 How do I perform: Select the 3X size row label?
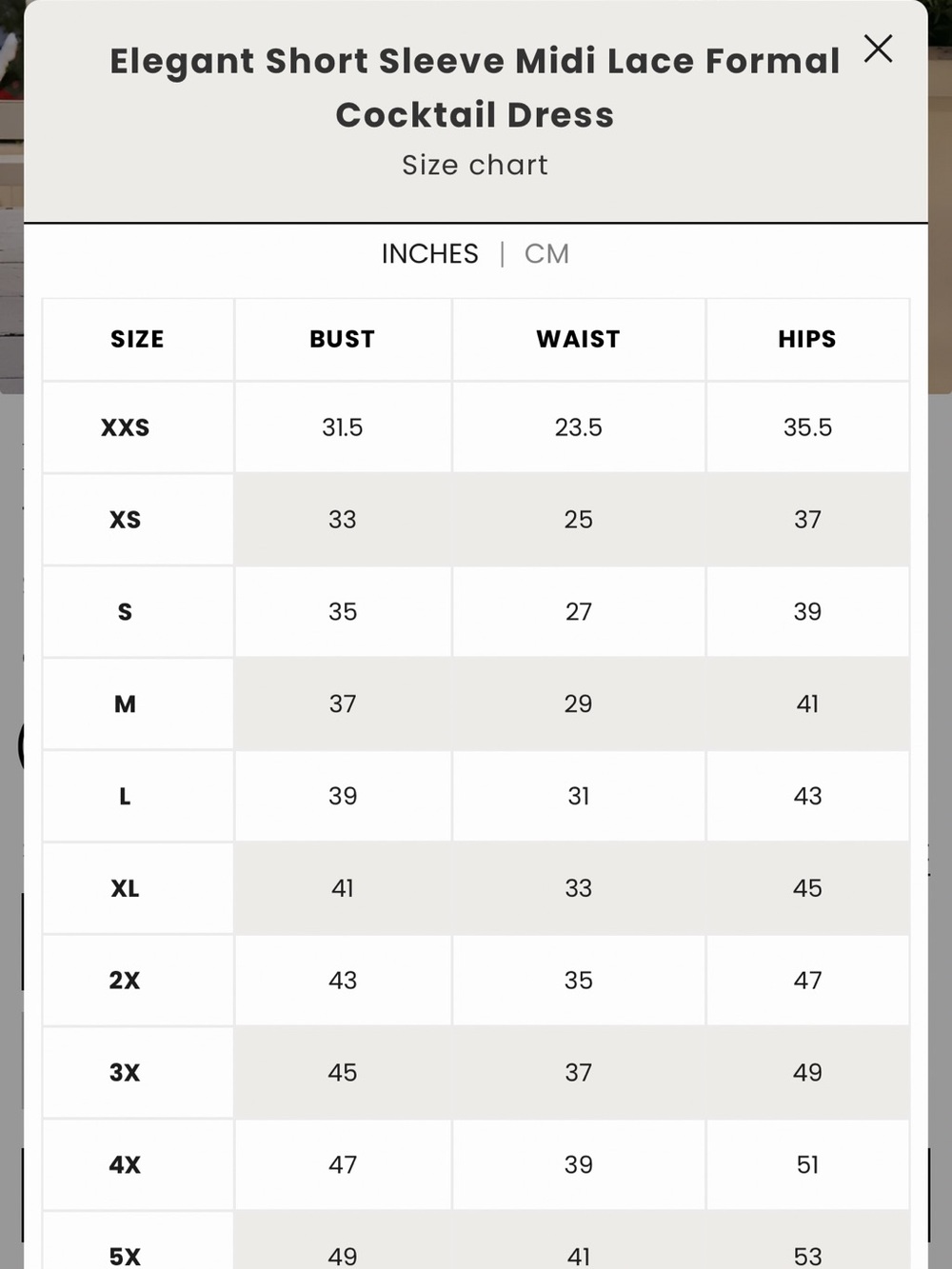coord(125,1073)
